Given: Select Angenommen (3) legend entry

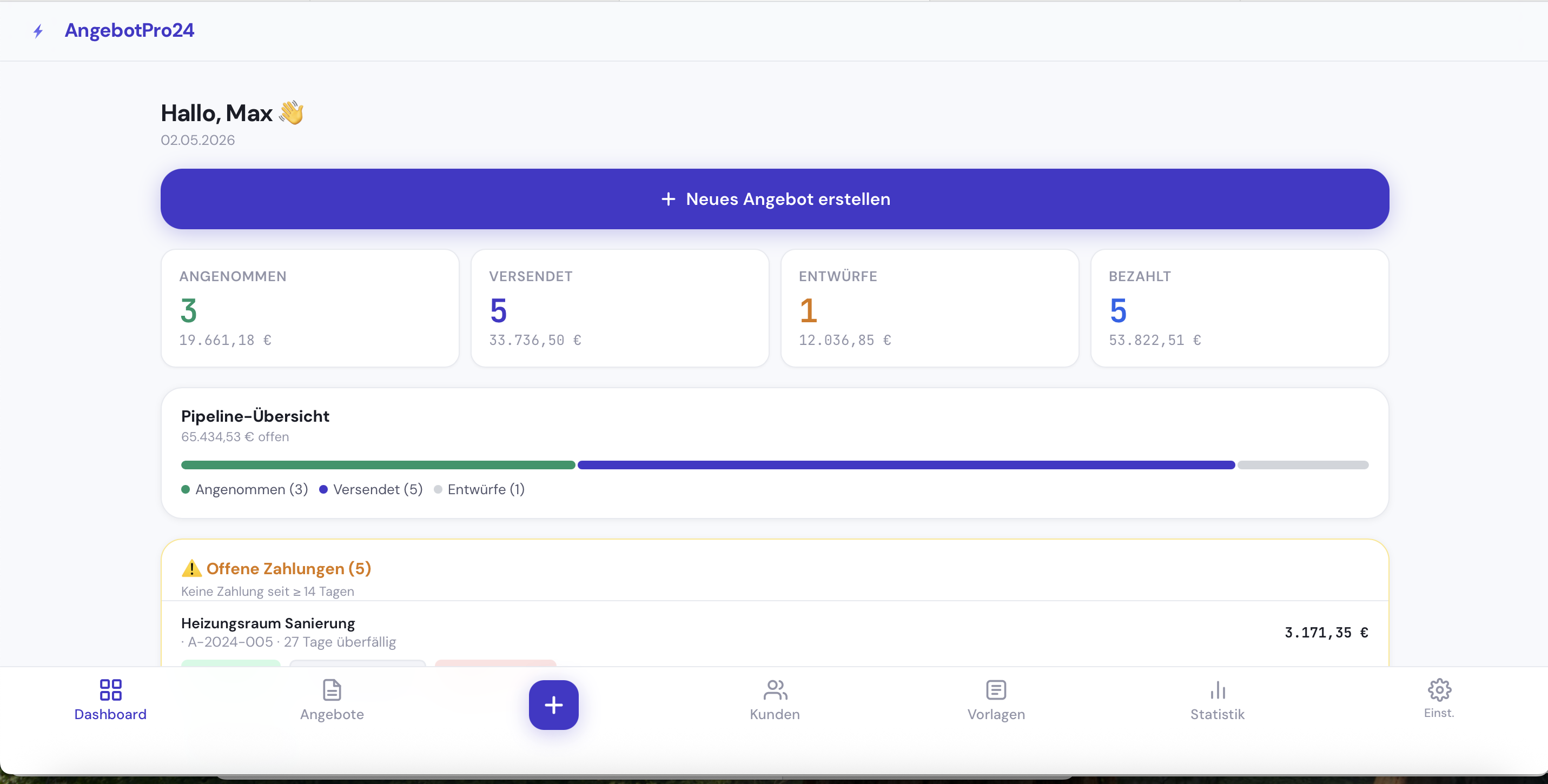Looking at the screenshot, I should tap(244, 490).
